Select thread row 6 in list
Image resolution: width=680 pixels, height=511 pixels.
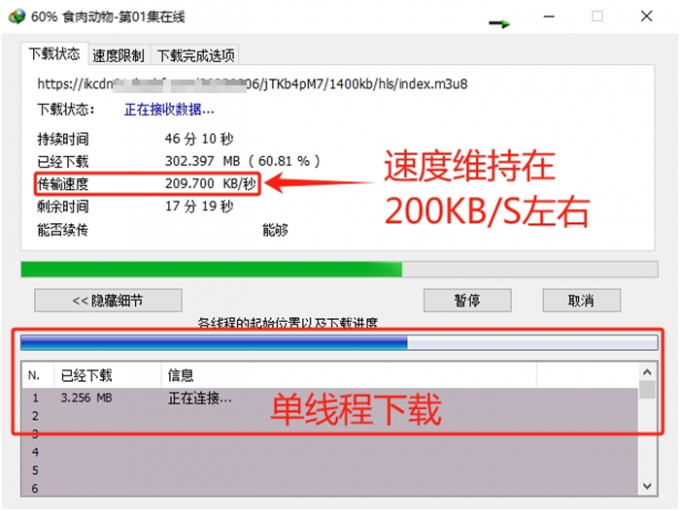[330, 488]
